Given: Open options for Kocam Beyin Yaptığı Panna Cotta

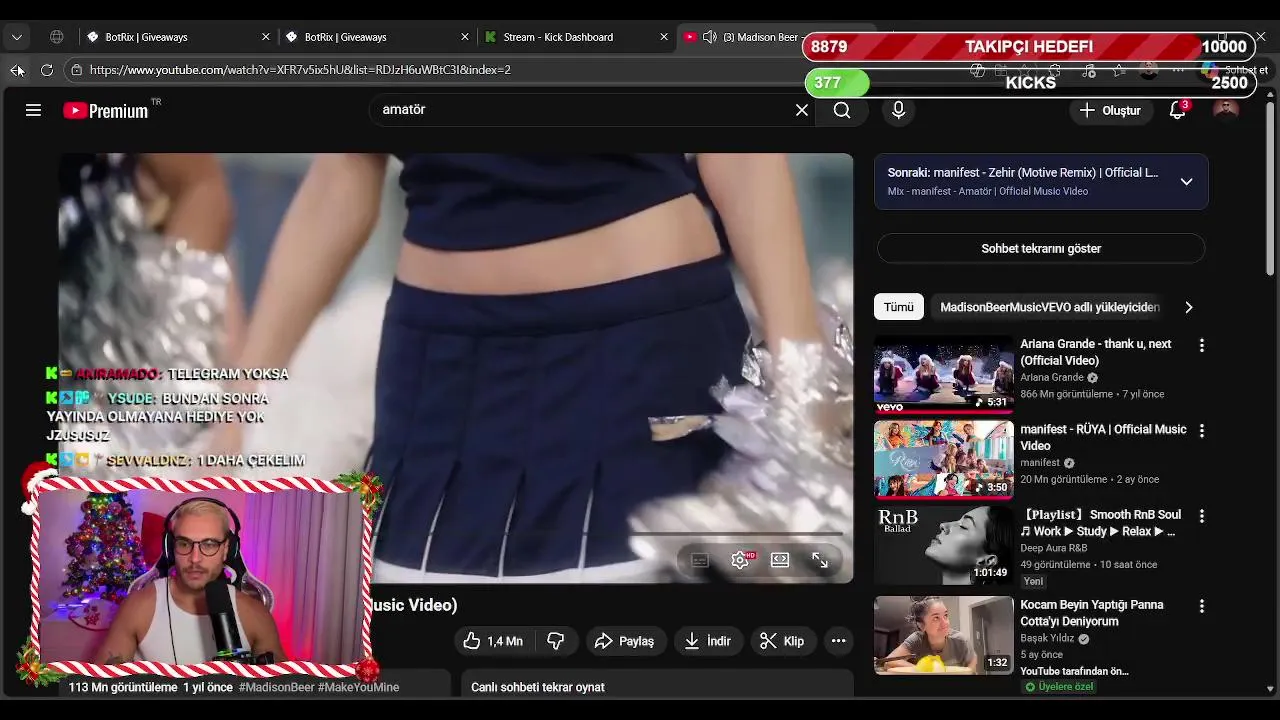Looking at the screenshot, I should 1202,606.
